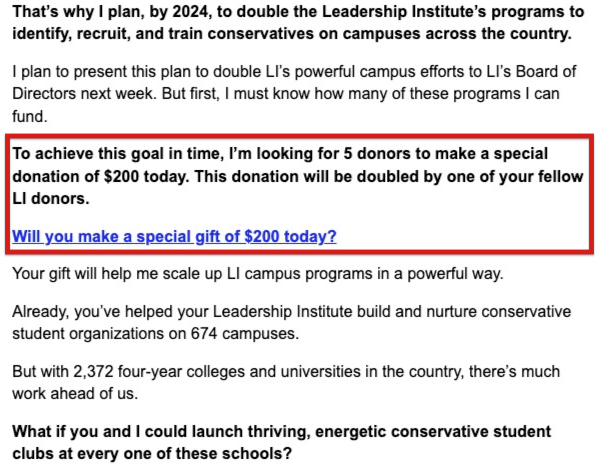Viewport: 600px width, 473px height.
Task: Click the year "2024" in the first paragraph
Action: pos(195,12)
